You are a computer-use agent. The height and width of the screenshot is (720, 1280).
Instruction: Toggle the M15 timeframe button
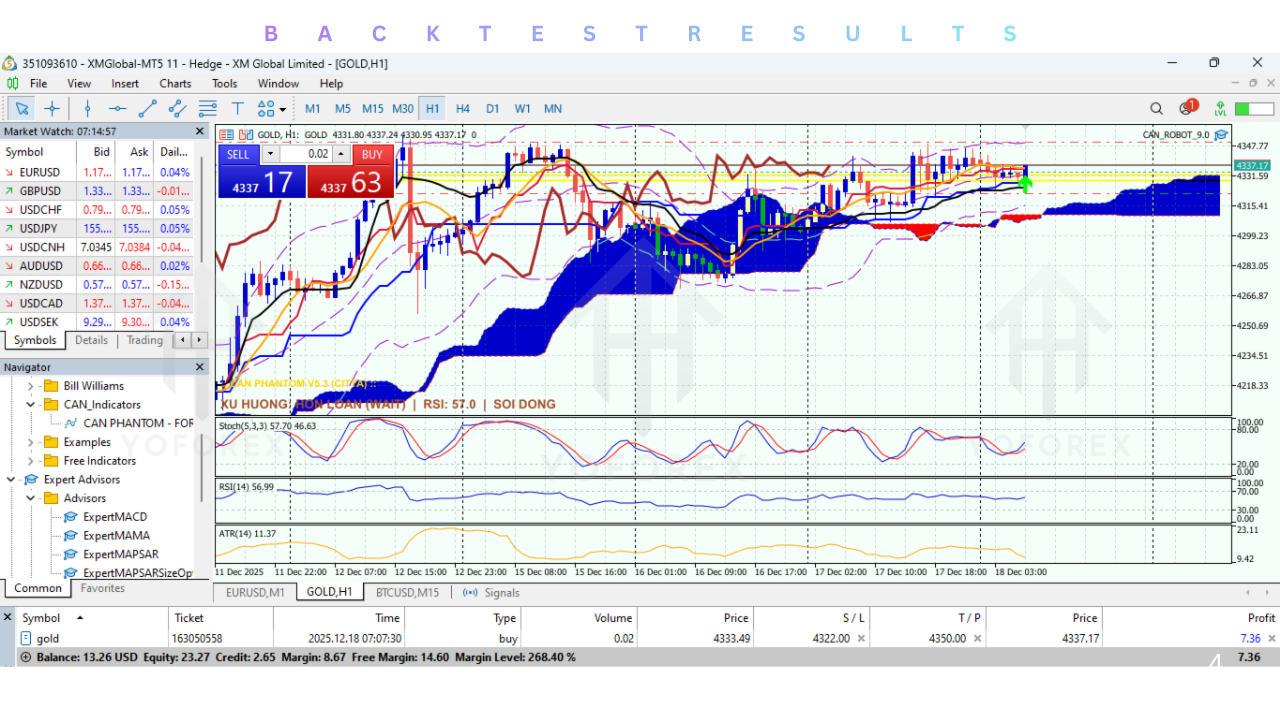coord(372,108)
